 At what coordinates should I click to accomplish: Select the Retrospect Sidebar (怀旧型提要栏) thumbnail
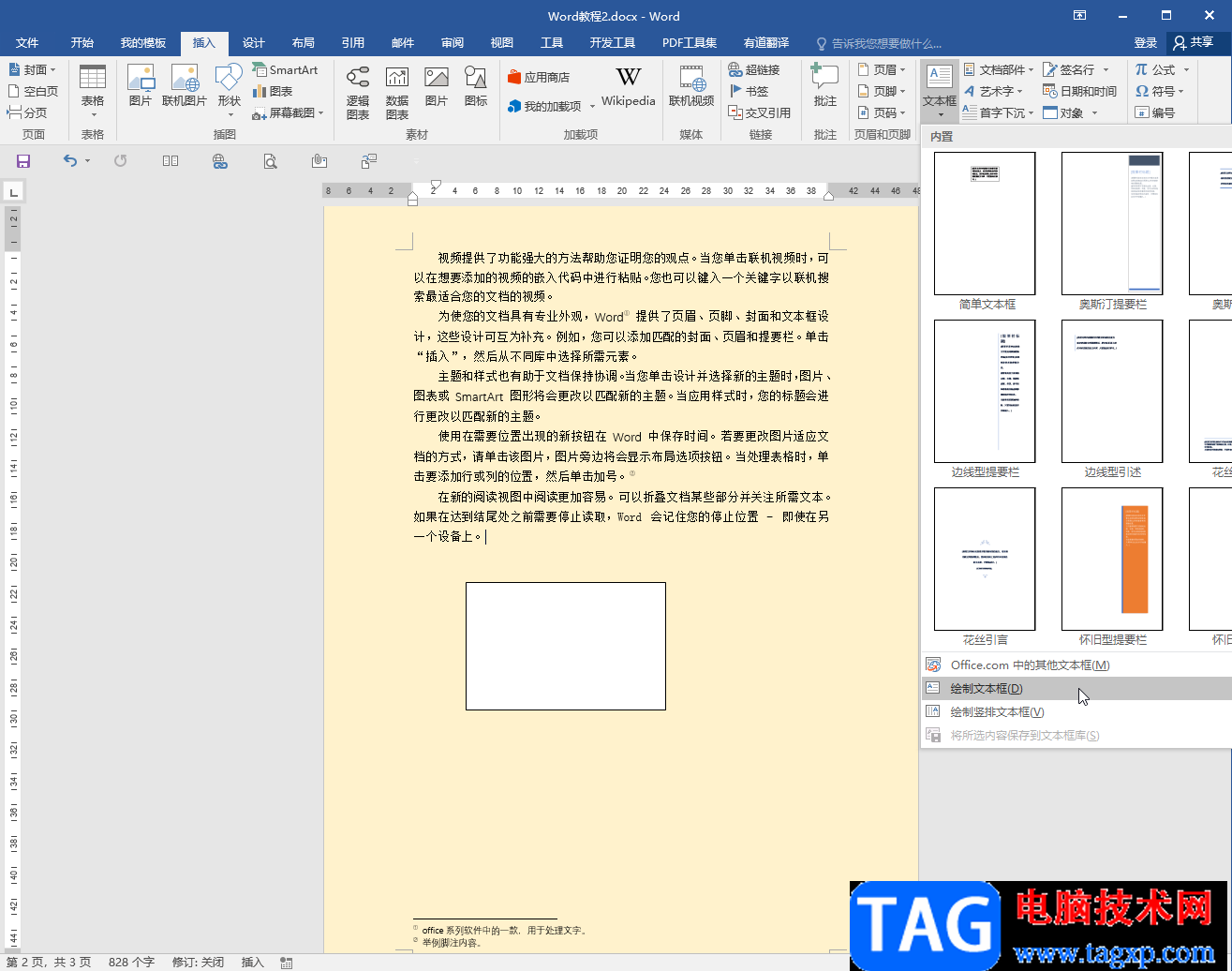(1112, 560)
